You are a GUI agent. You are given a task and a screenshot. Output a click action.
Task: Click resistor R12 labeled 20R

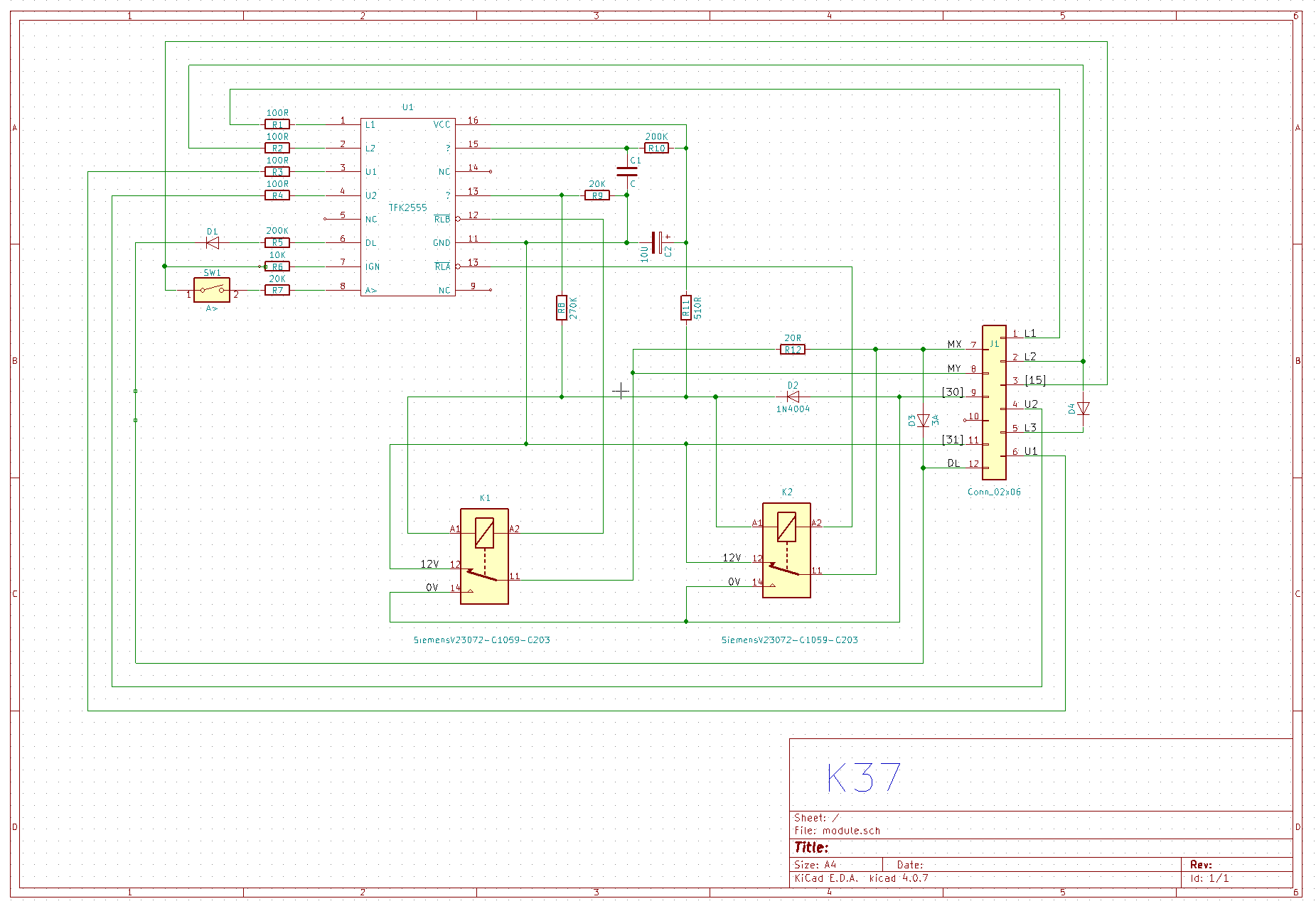click(793, 350)
